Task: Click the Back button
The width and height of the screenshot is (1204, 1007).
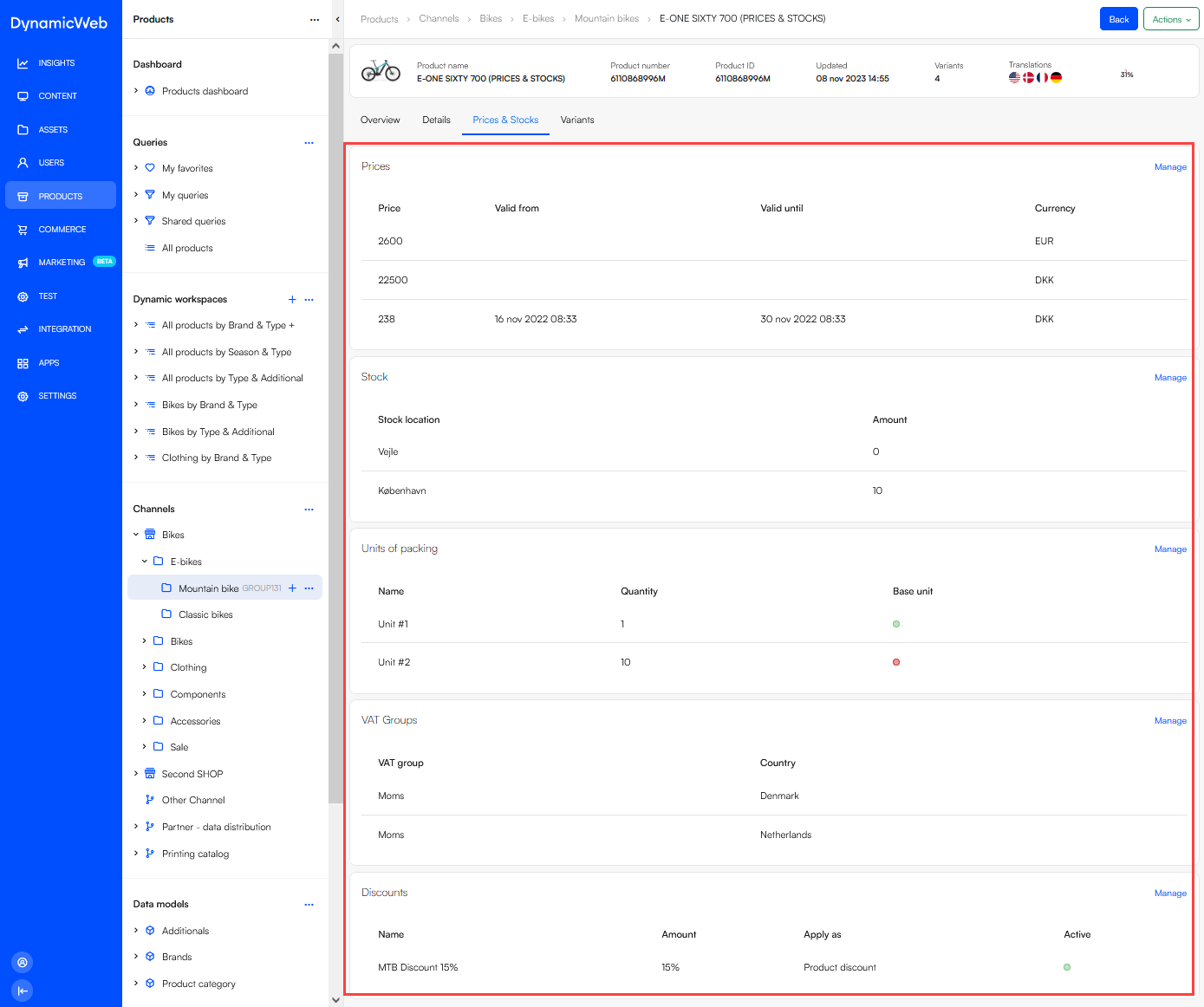Action: [x=1119, y=19]
